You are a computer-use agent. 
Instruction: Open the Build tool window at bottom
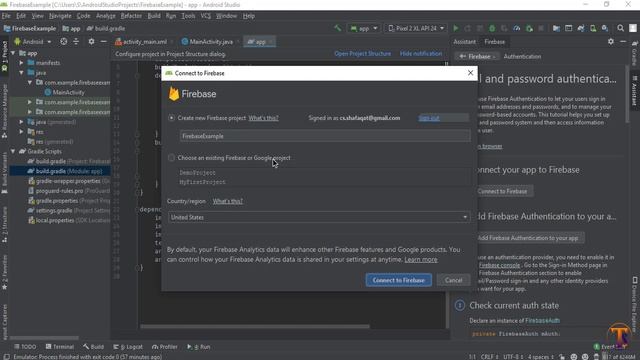[x=93, y=347]
